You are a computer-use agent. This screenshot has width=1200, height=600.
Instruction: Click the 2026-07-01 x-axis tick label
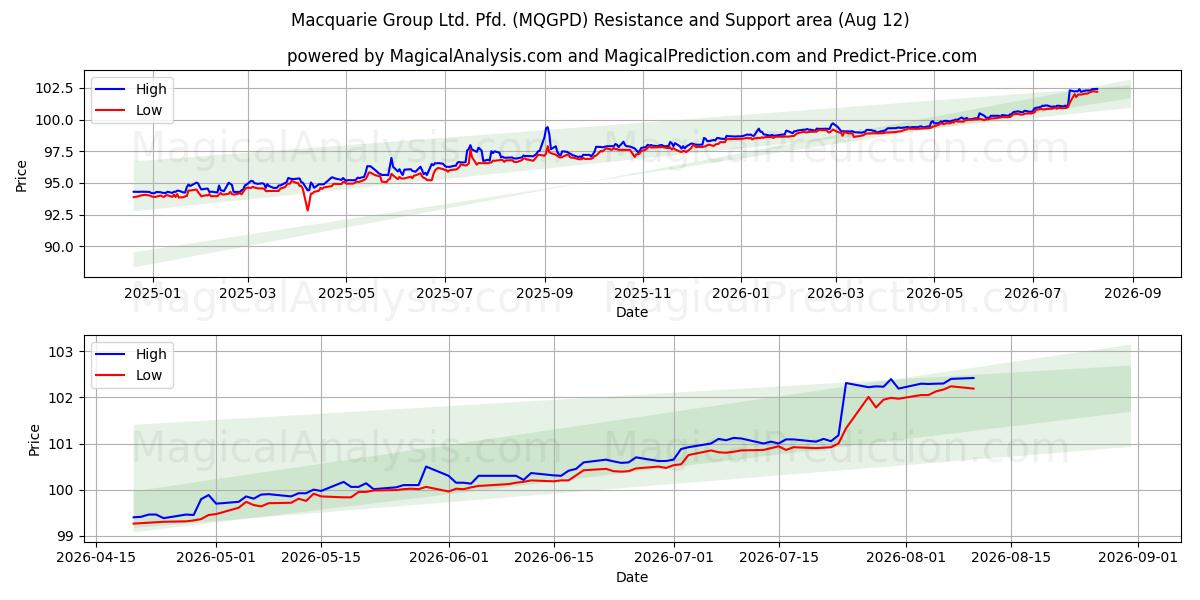click(x=673, y=558)
